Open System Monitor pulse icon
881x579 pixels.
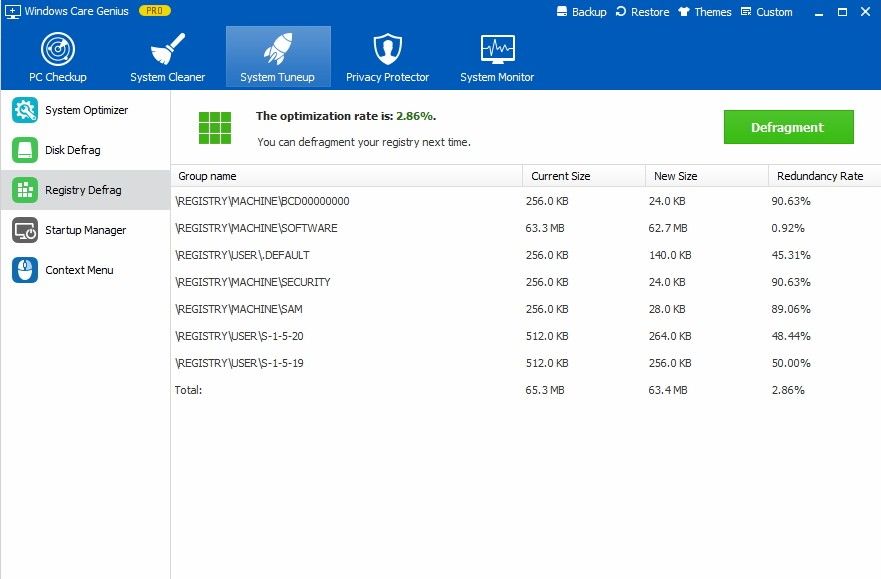click(x=497, y=49)
